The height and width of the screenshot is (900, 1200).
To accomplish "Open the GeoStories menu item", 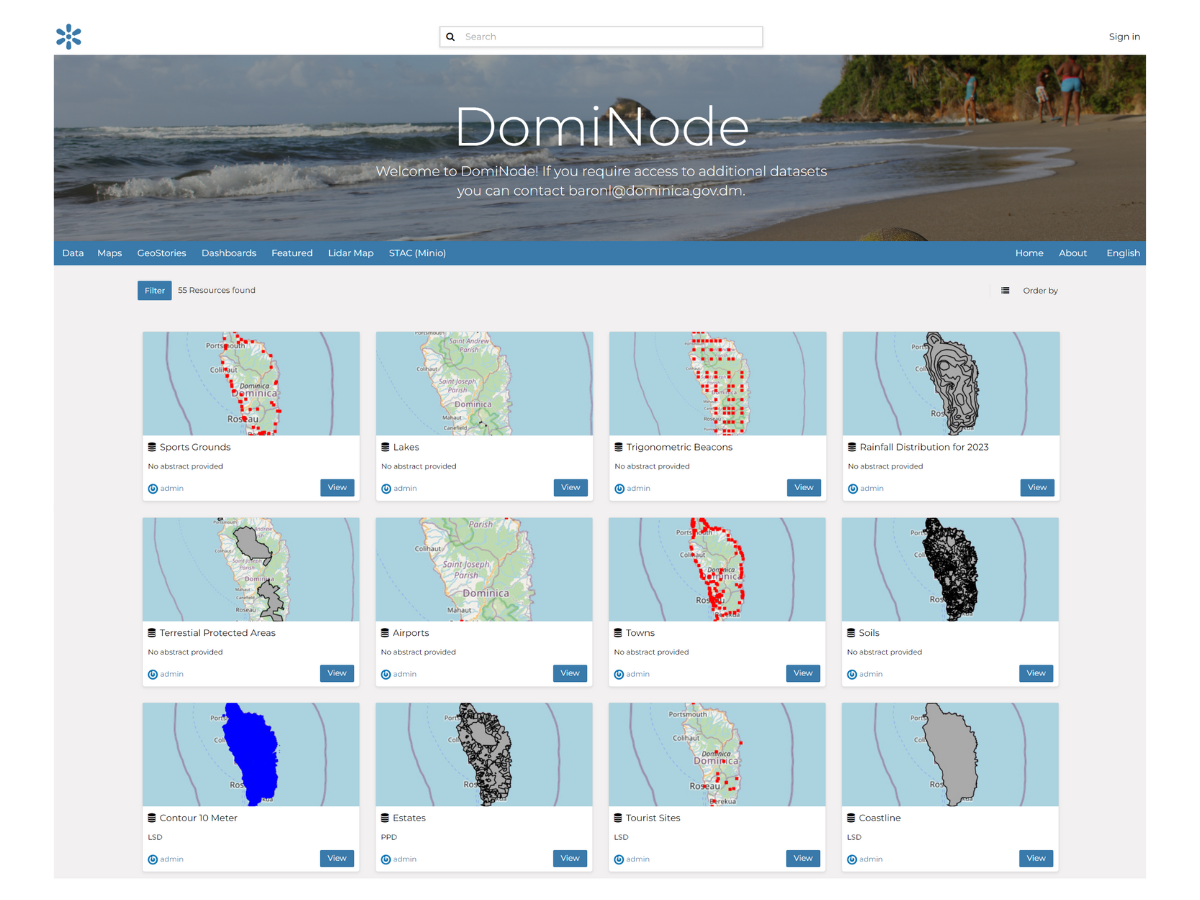I will 162,253.
